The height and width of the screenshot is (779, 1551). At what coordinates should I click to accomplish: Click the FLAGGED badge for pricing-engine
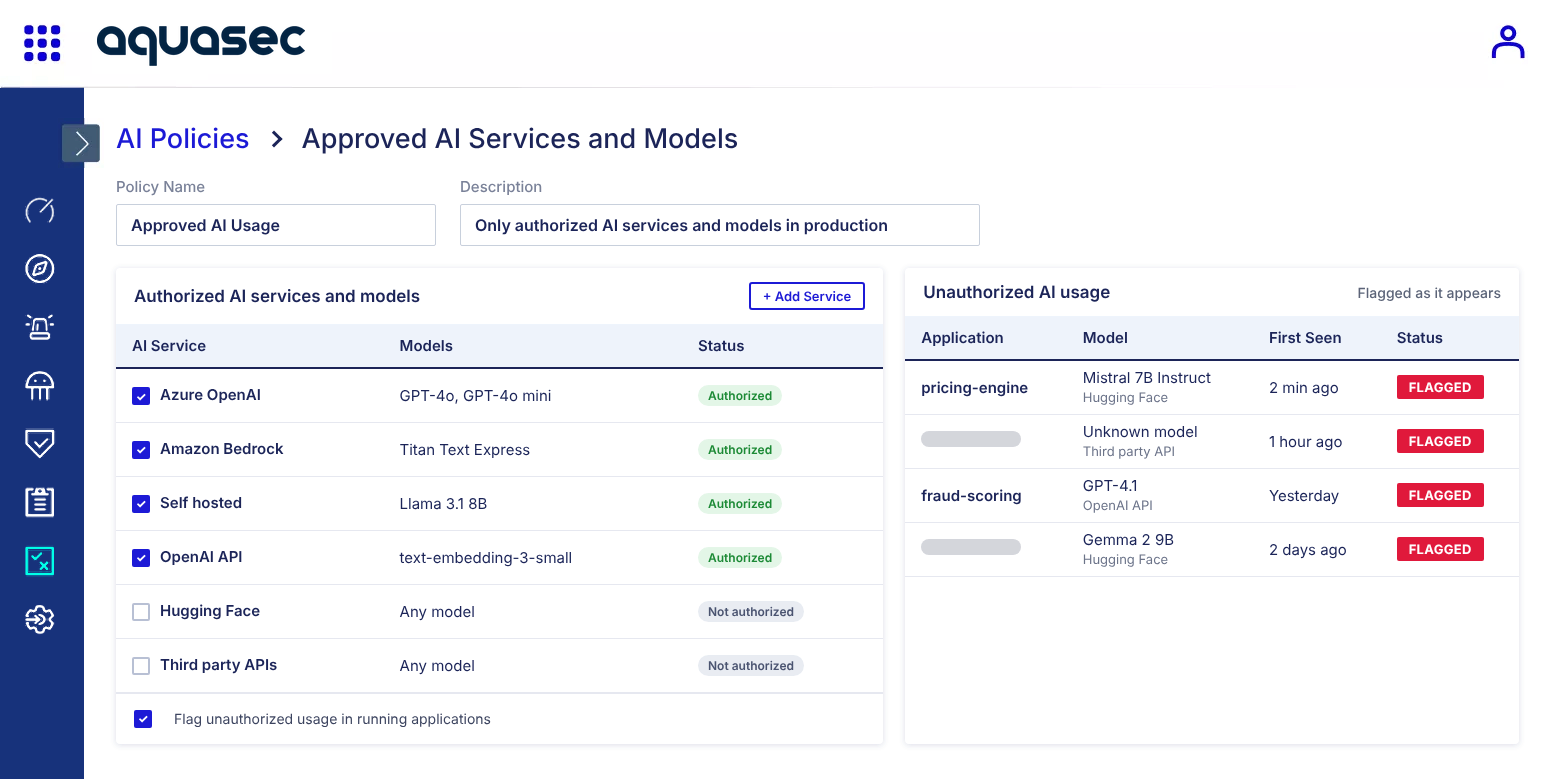1440,388
